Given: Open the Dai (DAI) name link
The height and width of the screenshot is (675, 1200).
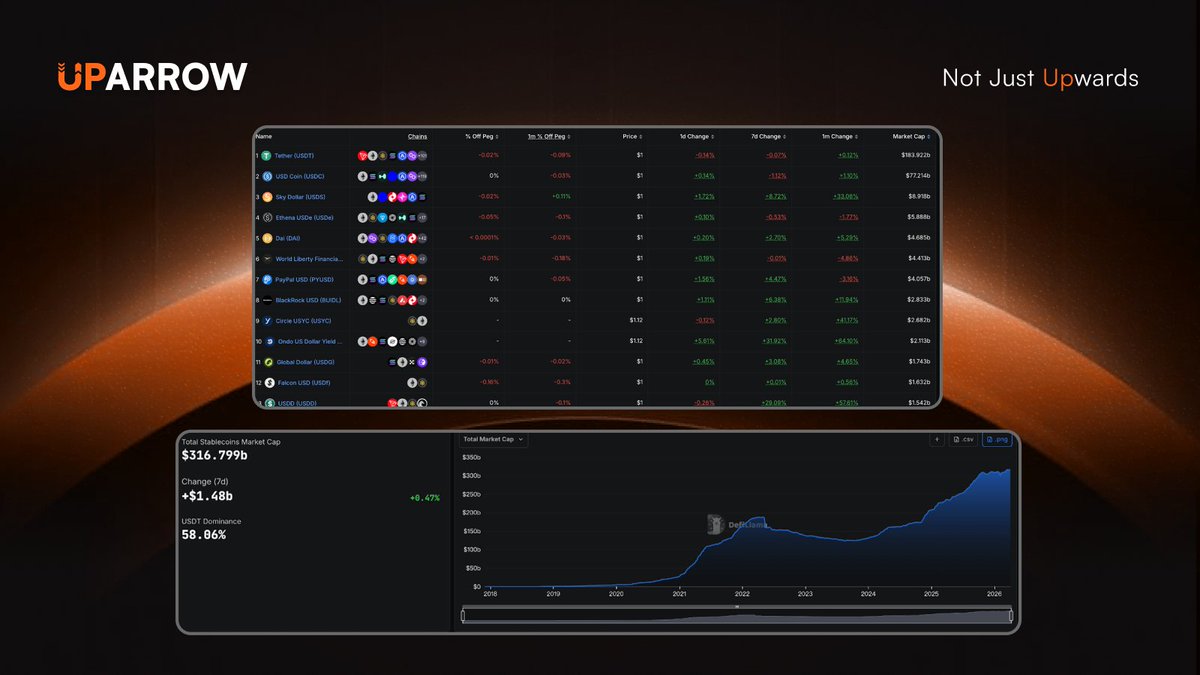Looking at the screenshot, I should click(289, 238).
